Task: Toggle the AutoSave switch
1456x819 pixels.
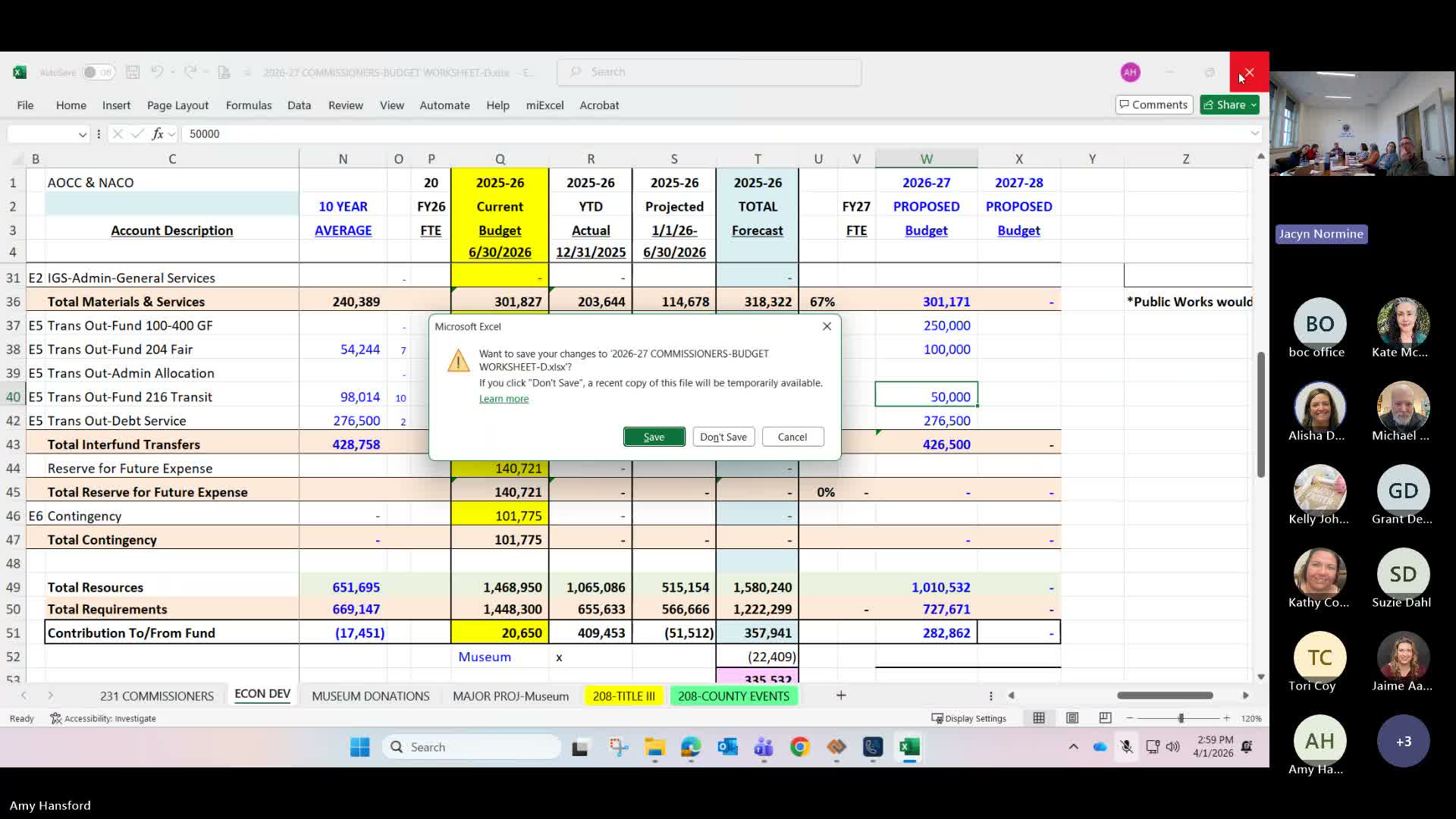Action: (x=98, y=72)
